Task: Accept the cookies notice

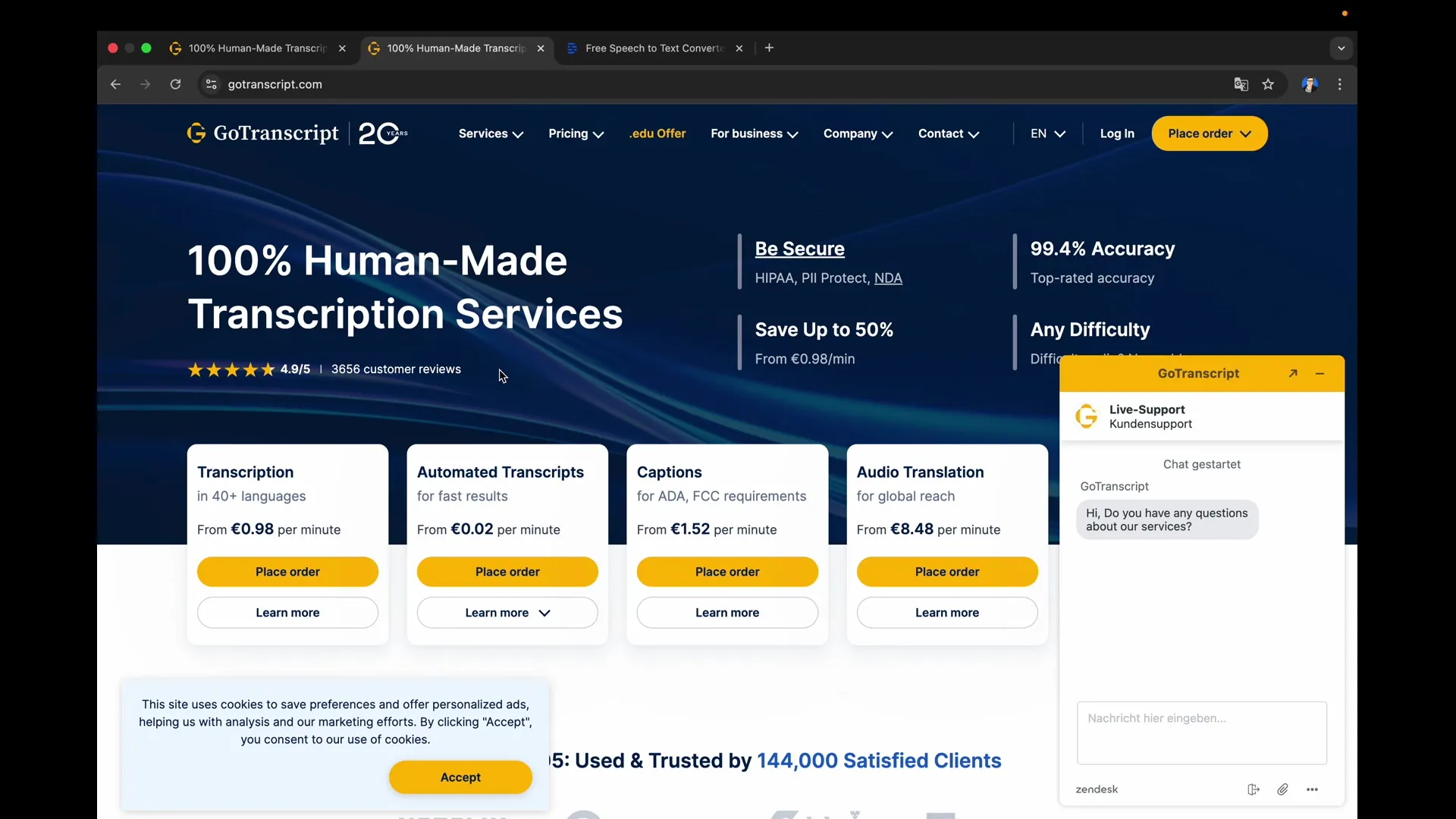Action: coord(460,777)
